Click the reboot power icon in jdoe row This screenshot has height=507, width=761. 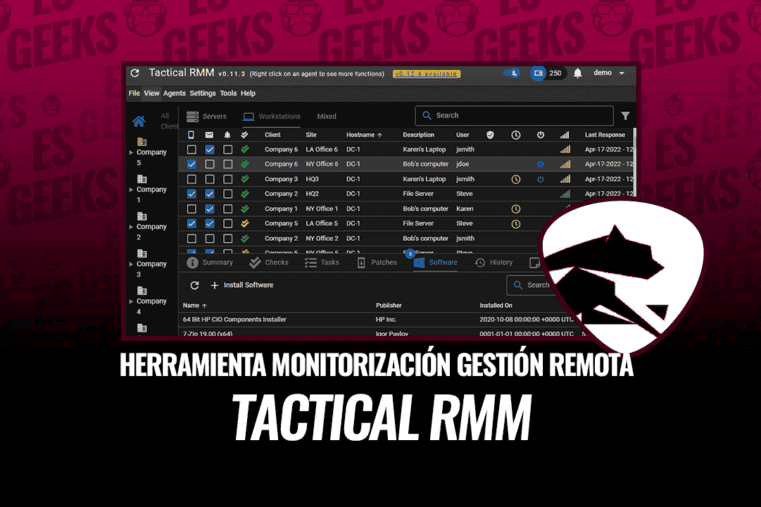tap(540, 164)
